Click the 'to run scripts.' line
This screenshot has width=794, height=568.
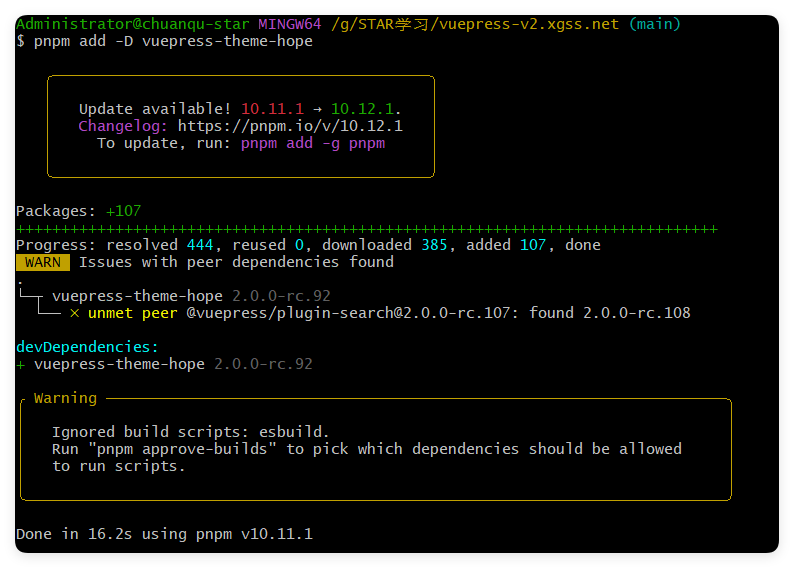pyautogui.click(x=119, y=466)
